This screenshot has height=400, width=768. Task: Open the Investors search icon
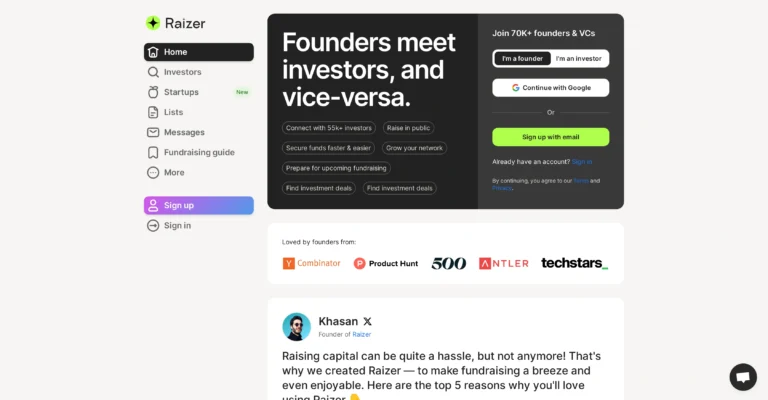tap(153, 72)
